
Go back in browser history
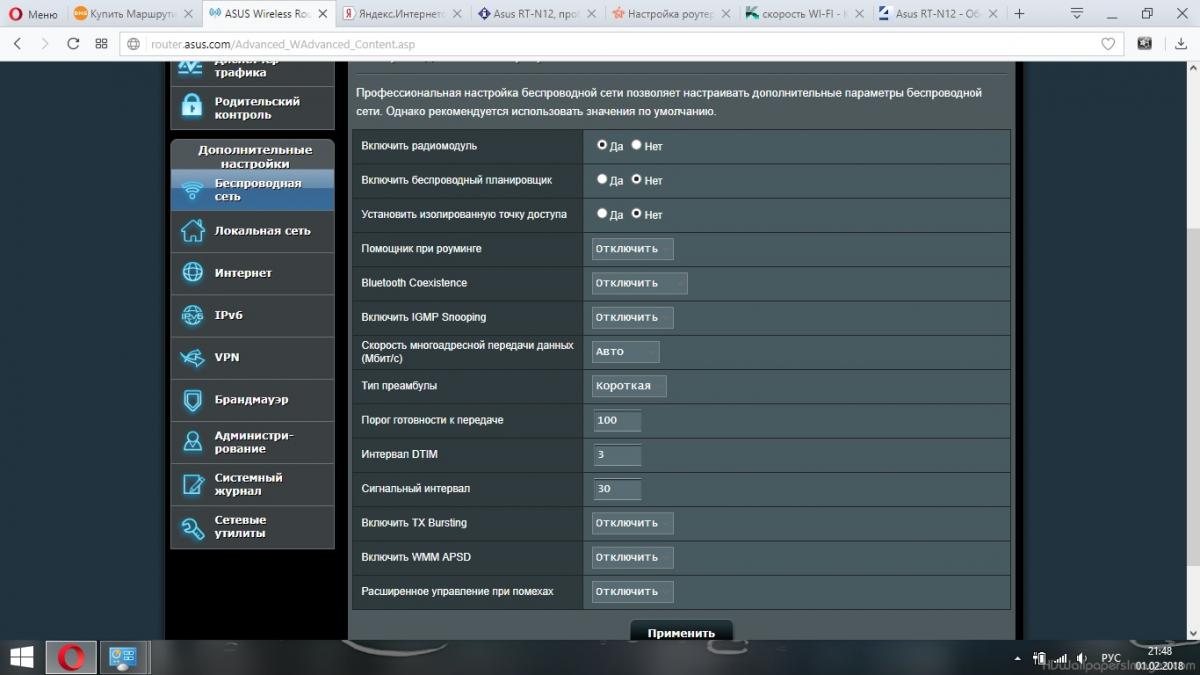(18, 44)
